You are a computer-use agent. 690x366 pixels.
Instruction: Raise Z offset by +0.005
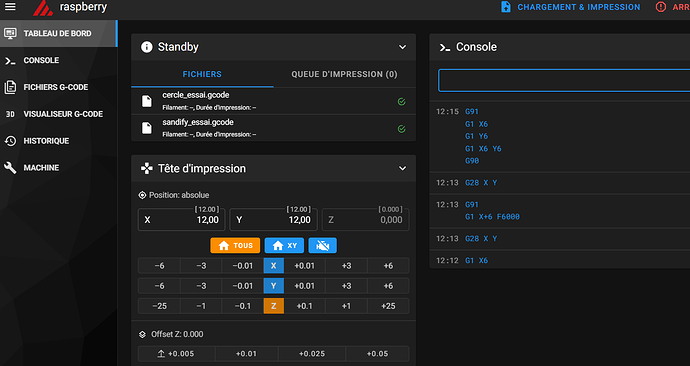click(x=176, y=354)
